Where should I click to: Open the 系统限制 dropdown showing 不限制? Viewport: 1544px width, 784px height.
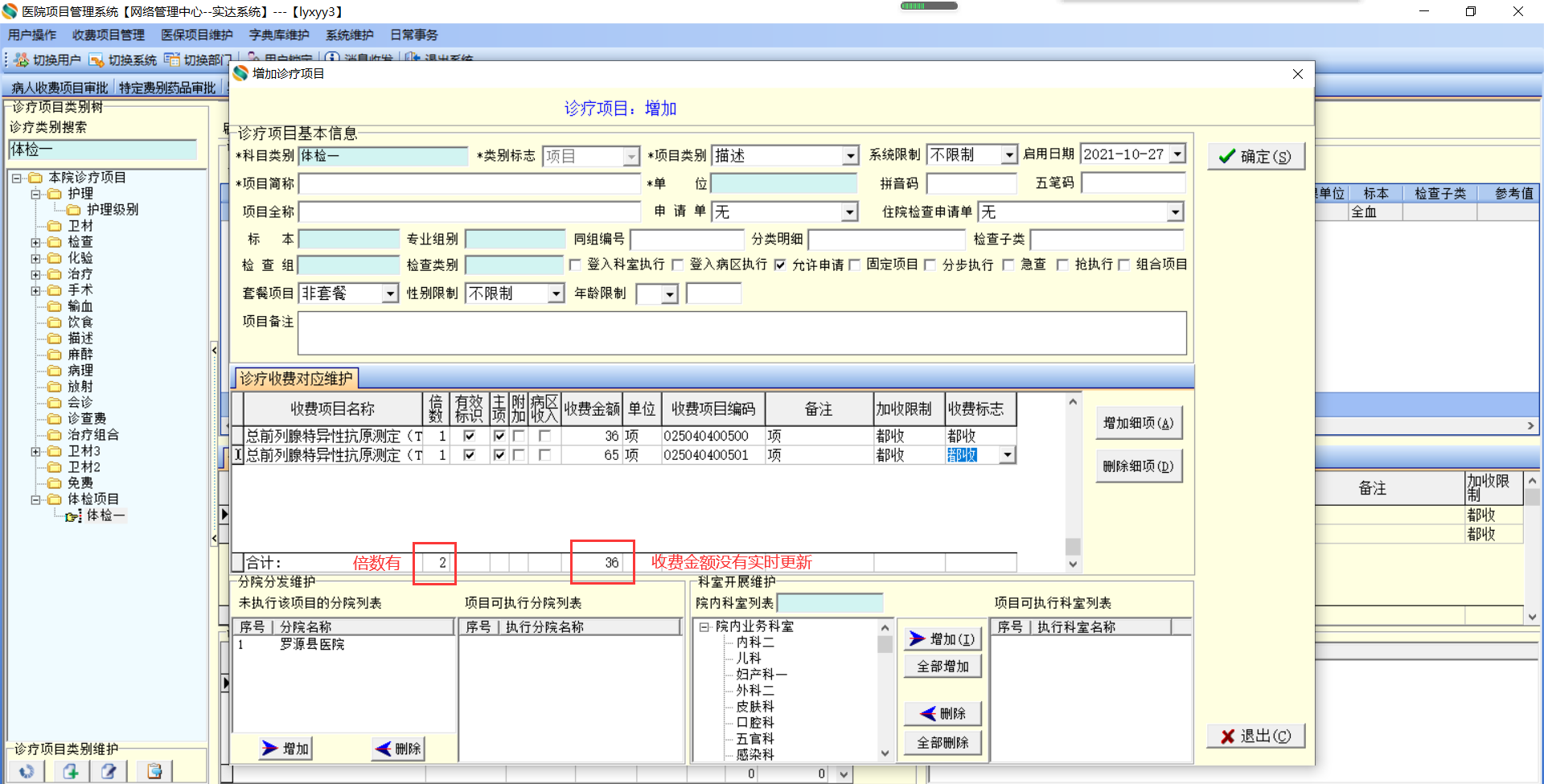(1009, 154)
